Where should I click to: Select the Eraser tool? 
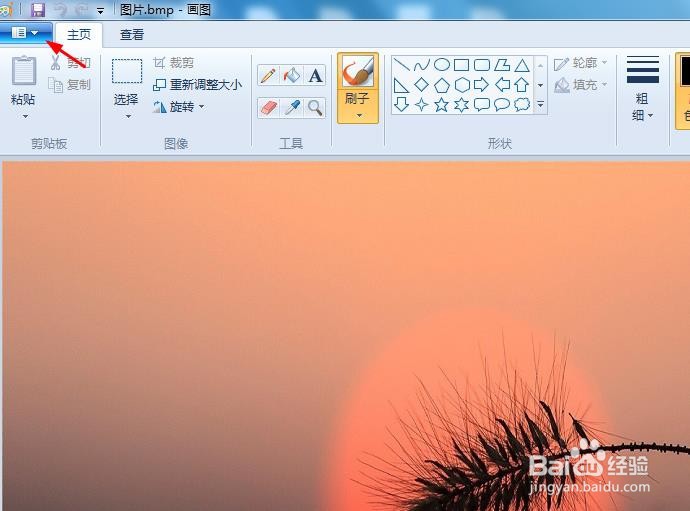(x=268, y=108)
